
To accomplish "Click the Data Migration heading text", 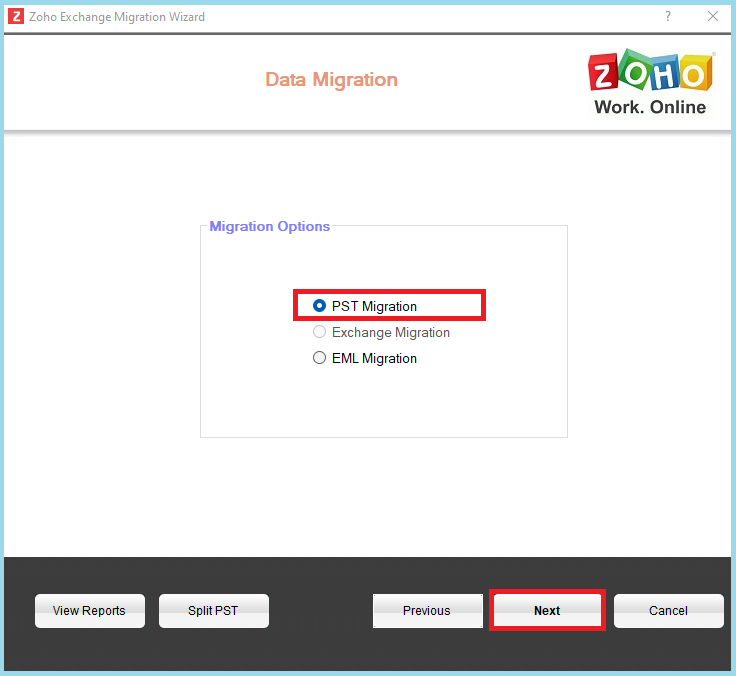I will tap(331, 79).
